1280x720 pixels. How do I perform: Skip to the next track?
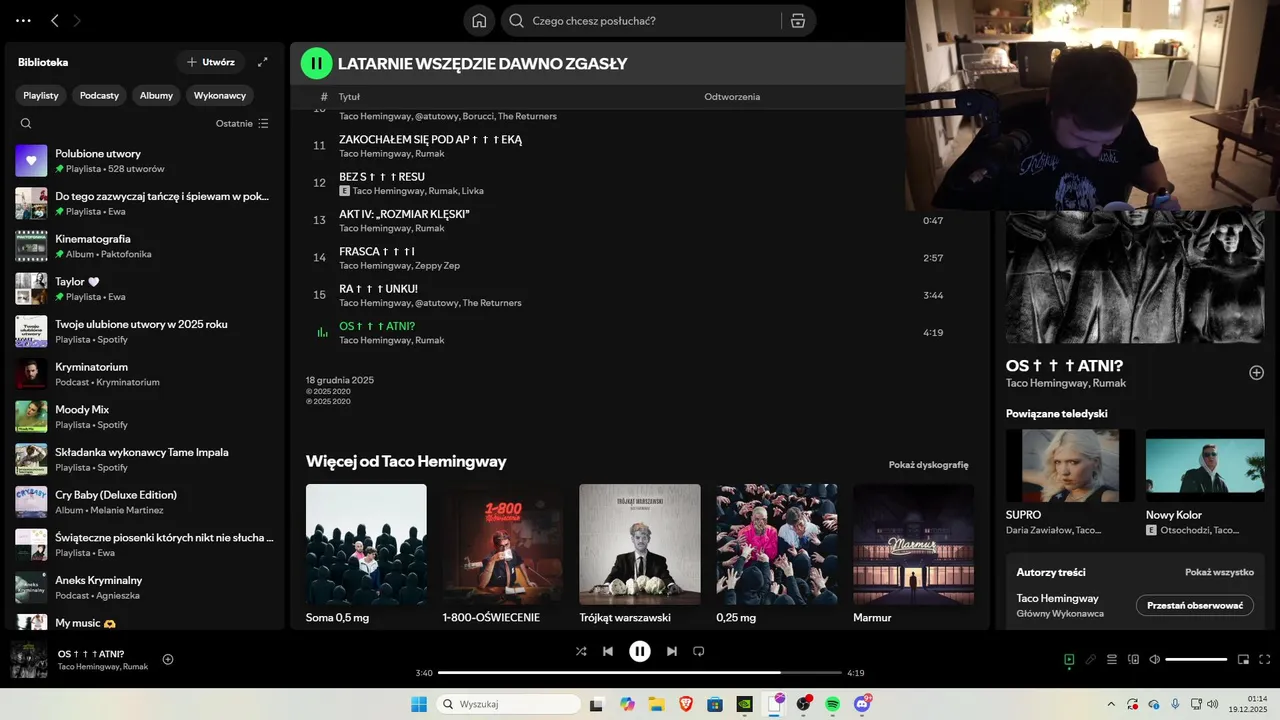672,651
